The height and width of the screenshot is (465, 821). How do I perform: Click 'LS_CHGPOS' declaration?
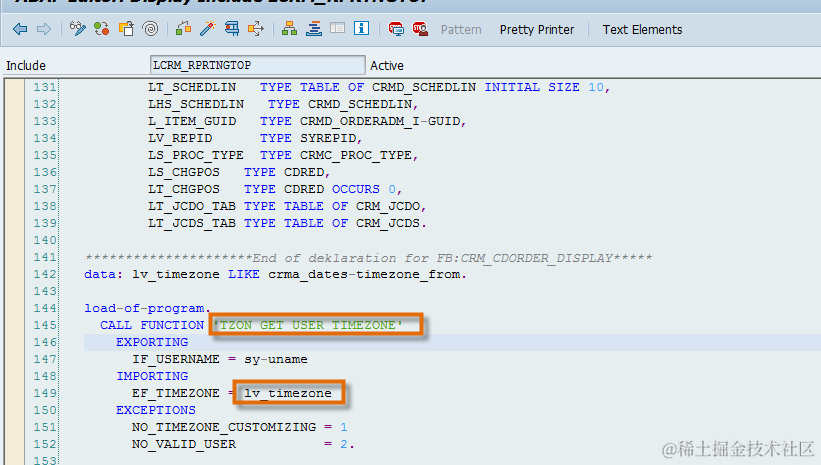184,172
